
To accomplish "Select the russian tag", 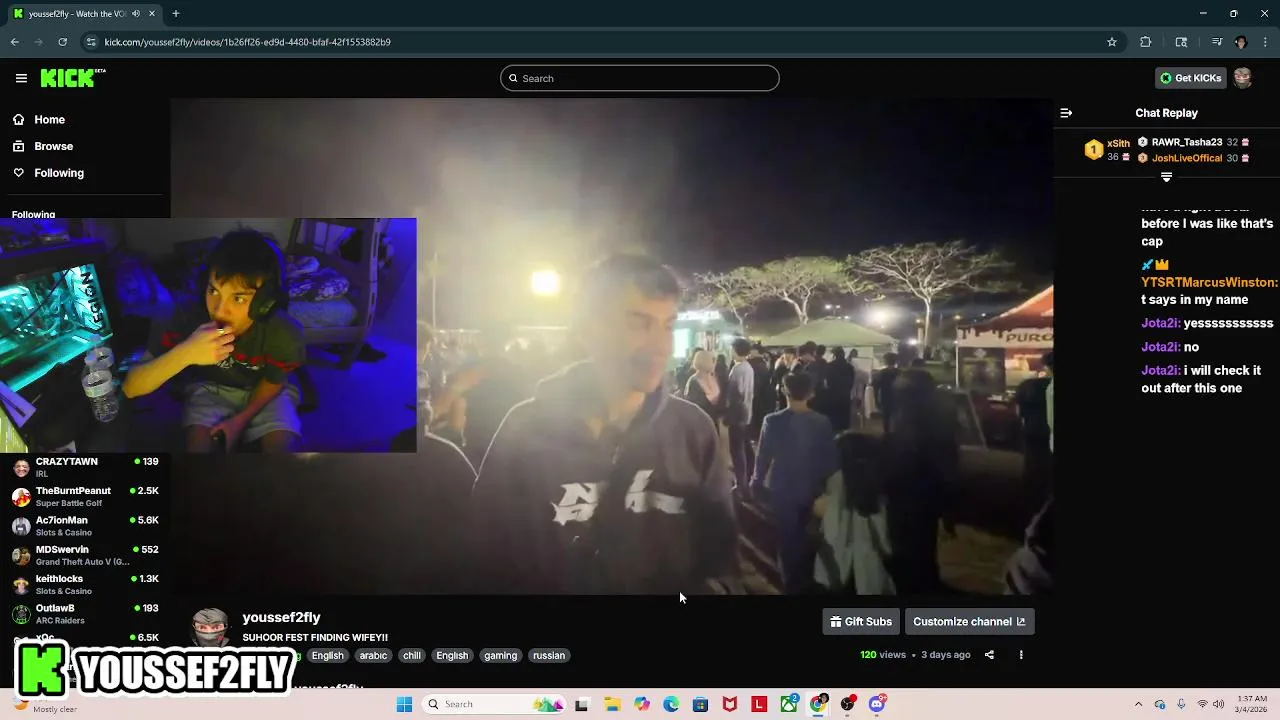I will coord(549,656).
